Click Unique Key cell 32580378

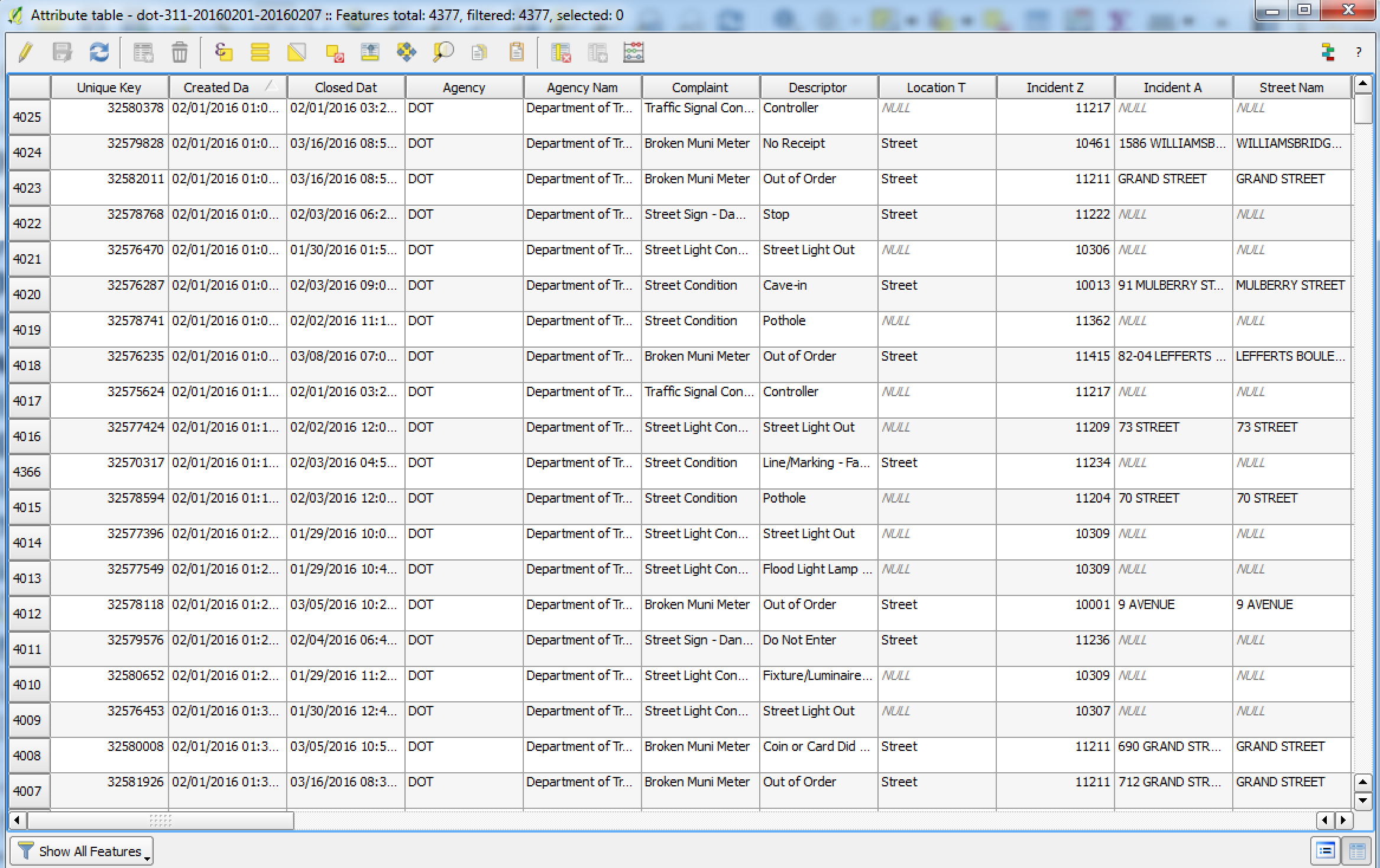pos(109,116)
